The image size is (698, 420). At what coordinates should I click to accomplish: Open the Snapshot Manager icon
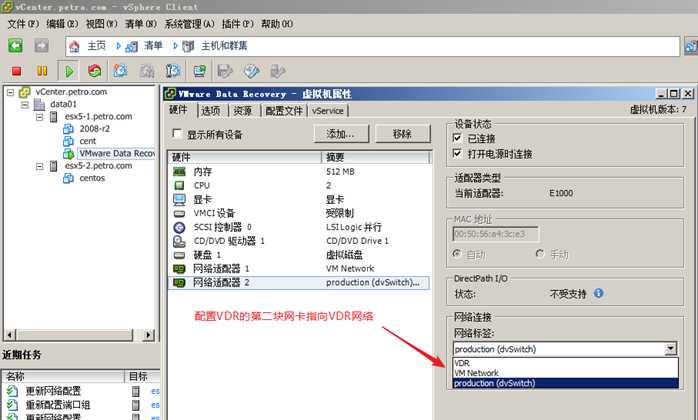pos(173,71)
